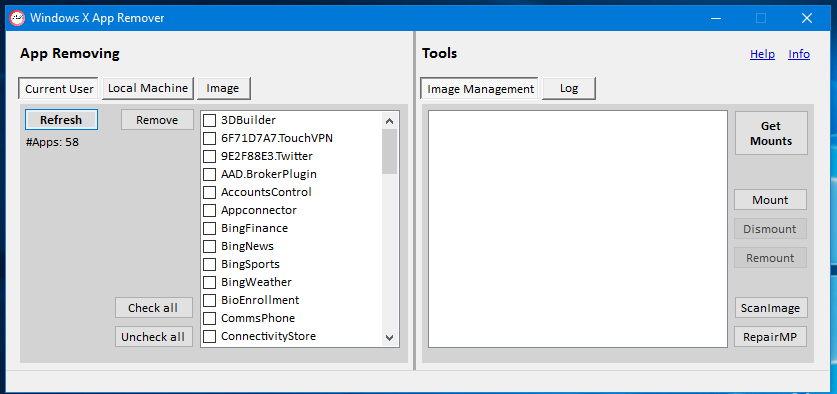The width and height of the screenshot is (837, 394).
Task: Close the Windows X App Remover window
Action: 807,18
